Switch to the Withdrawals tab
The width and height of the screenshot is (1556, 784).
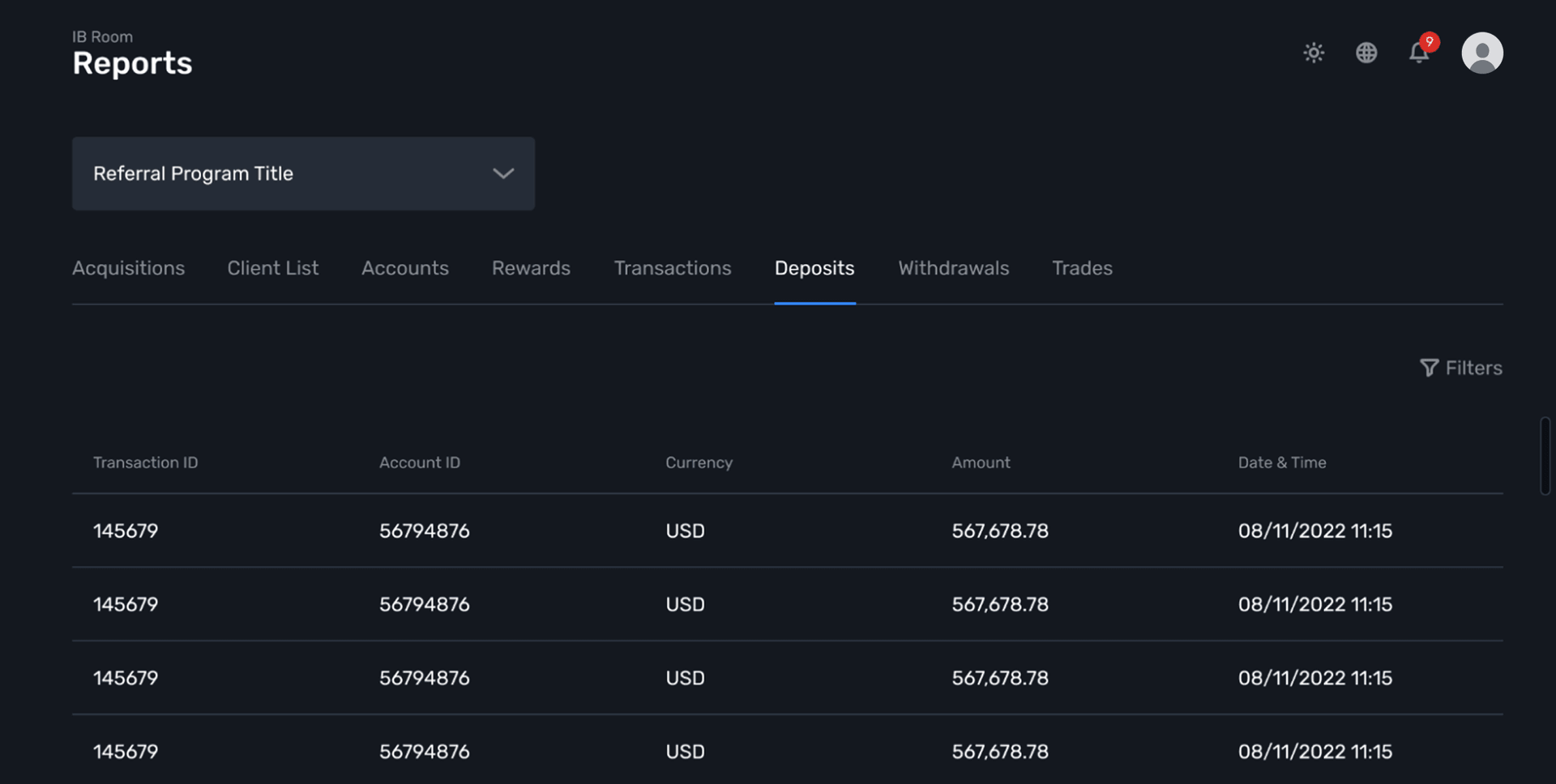point(953,268)
